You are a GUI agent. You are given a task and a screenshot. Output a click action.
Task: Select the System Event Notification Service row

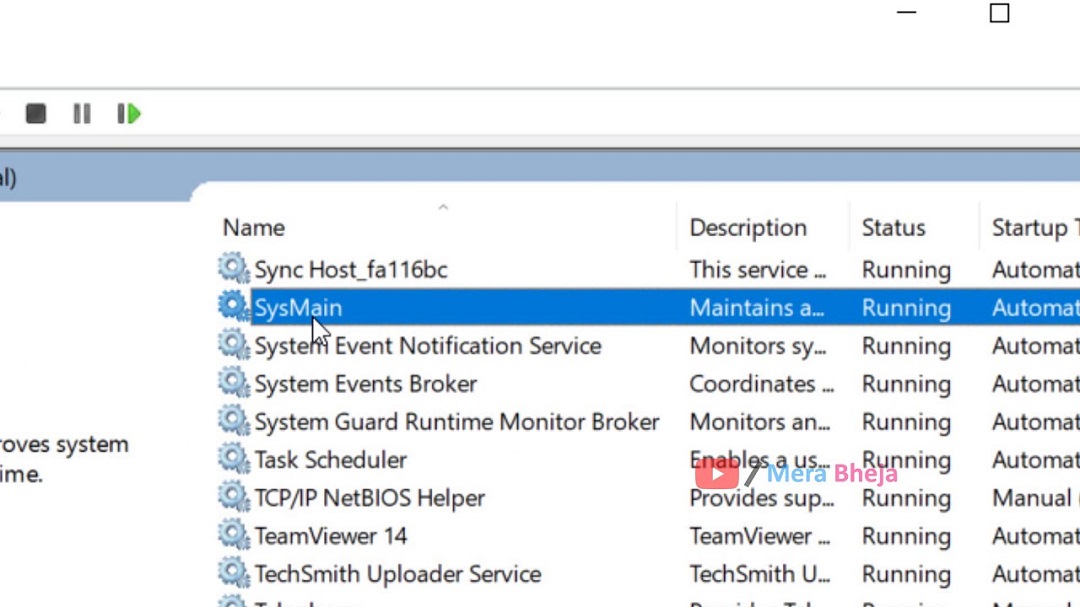427,346
